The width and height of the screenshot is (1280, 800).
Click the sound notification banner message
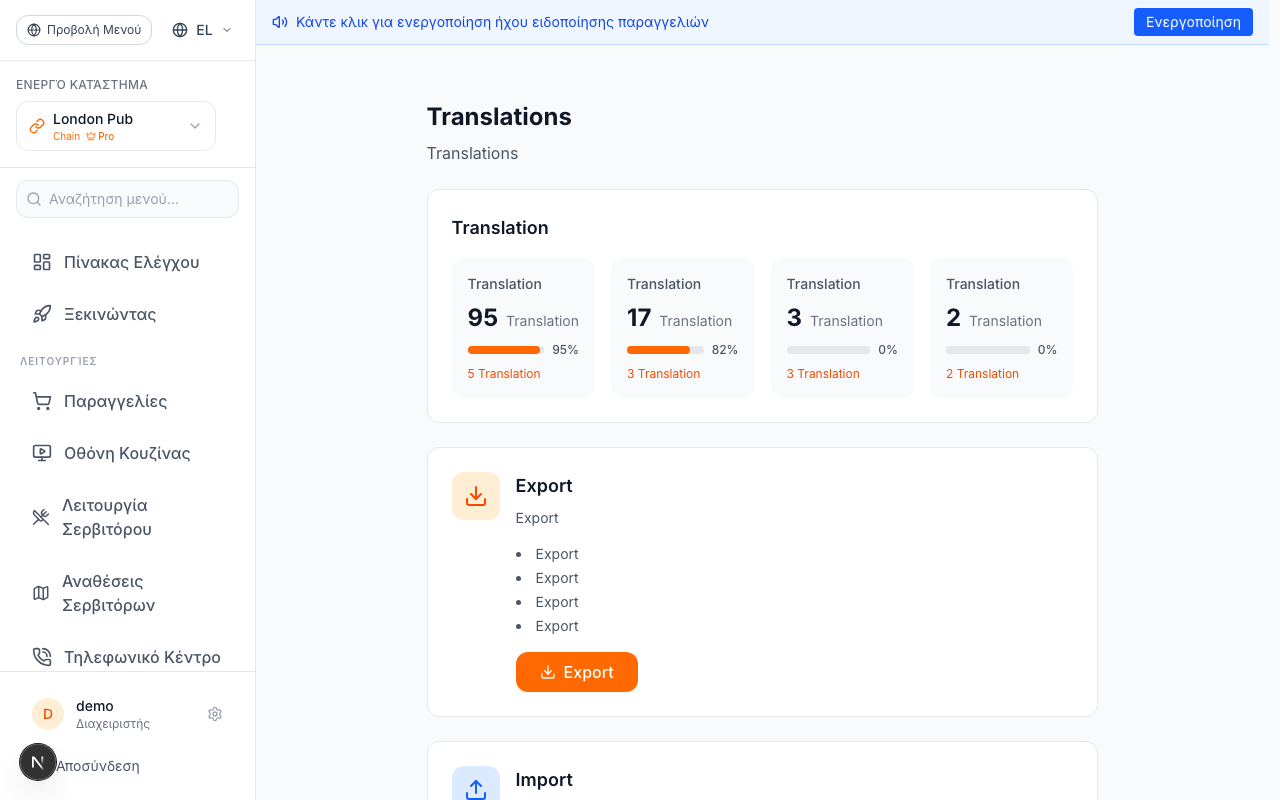click(502, 22)
